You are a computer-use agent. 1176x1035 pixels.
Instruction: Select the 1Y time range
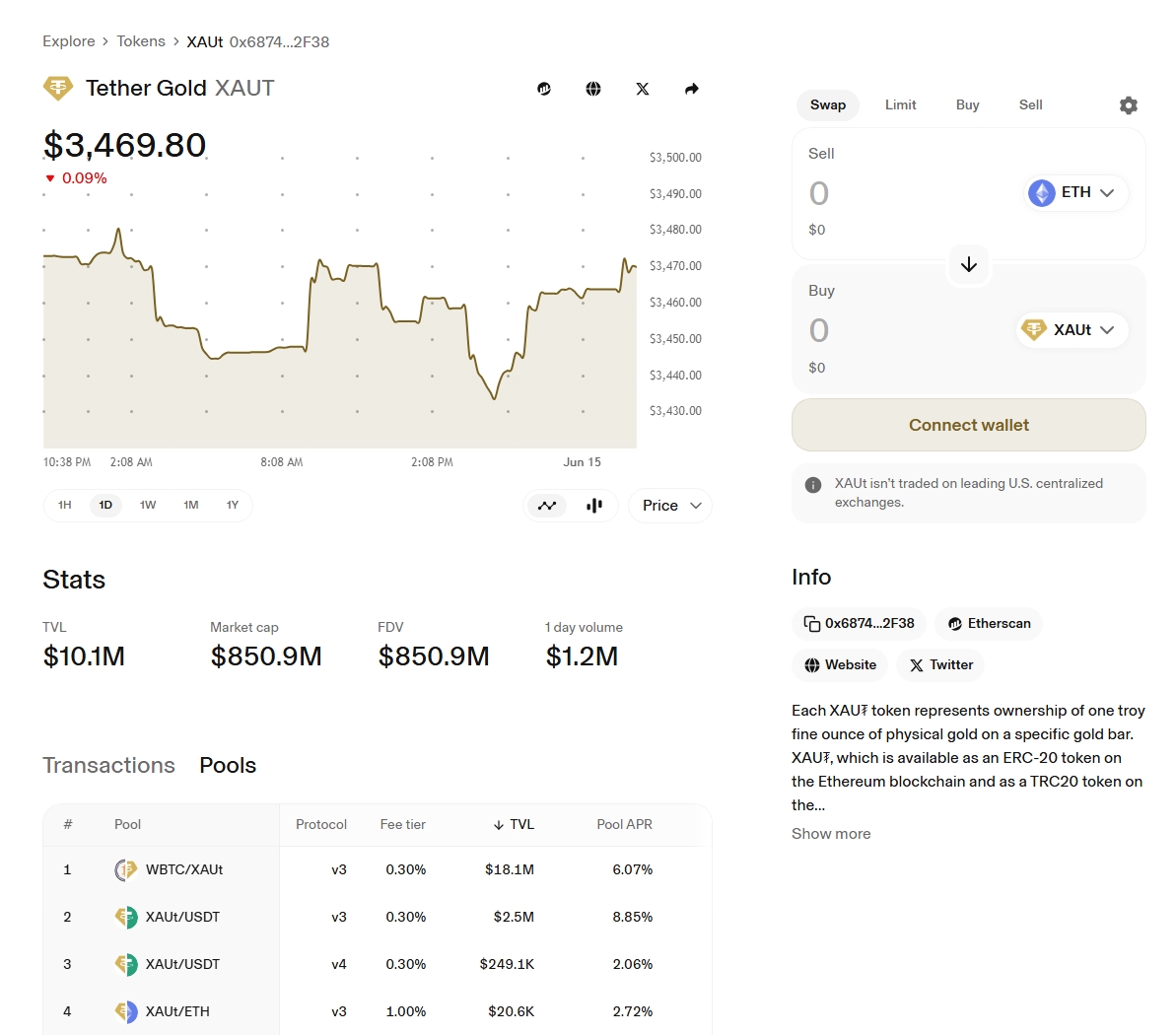tap(233, 505)
